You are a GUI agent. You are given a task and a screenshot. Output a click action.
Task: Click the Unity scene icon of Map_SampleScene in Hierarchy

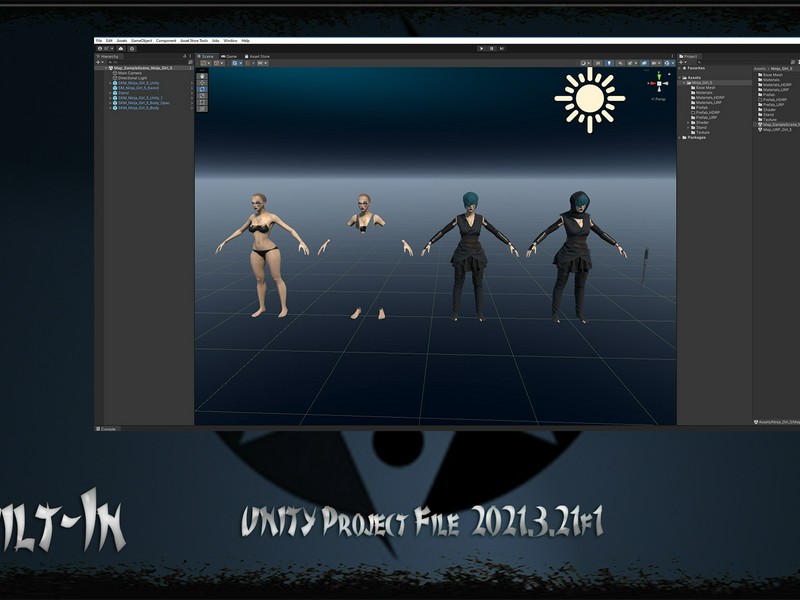tap(111, 68)
